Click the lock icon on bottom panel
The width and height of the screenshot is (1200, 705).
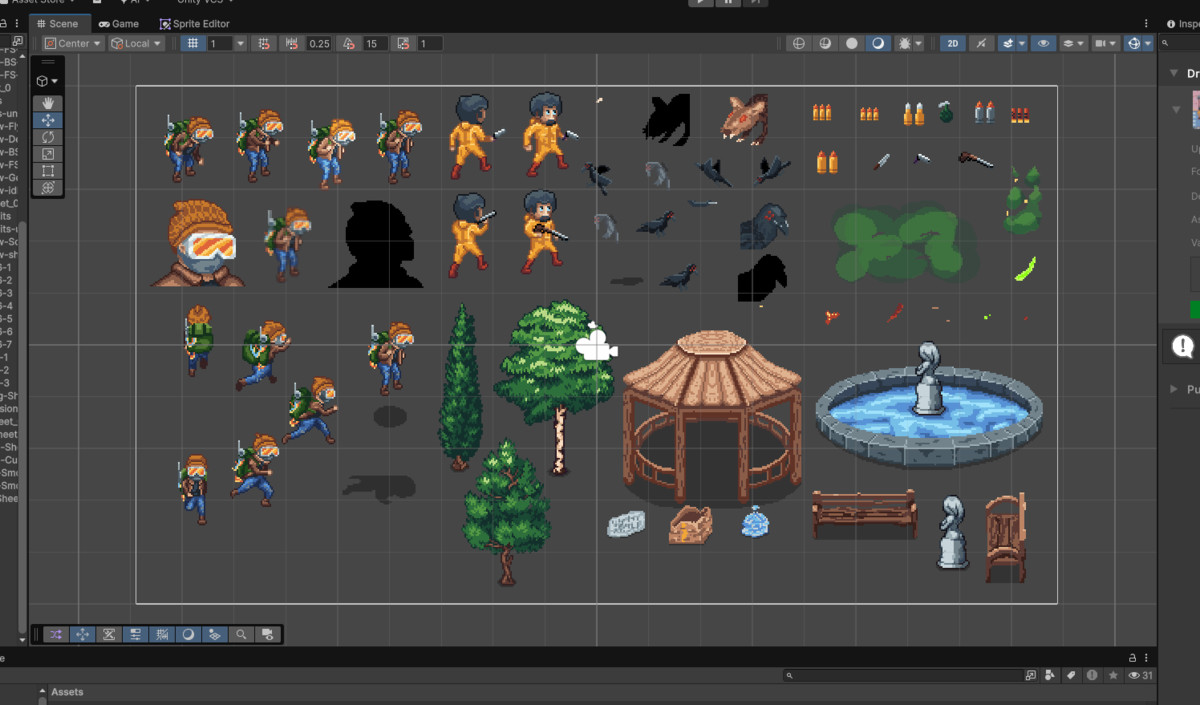pyautogui.click(x=1132, y=657)
